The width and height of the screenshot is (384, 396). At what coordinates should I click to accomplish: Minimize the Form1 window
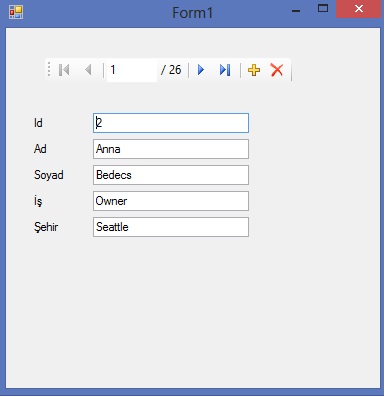tap(296, 11)
